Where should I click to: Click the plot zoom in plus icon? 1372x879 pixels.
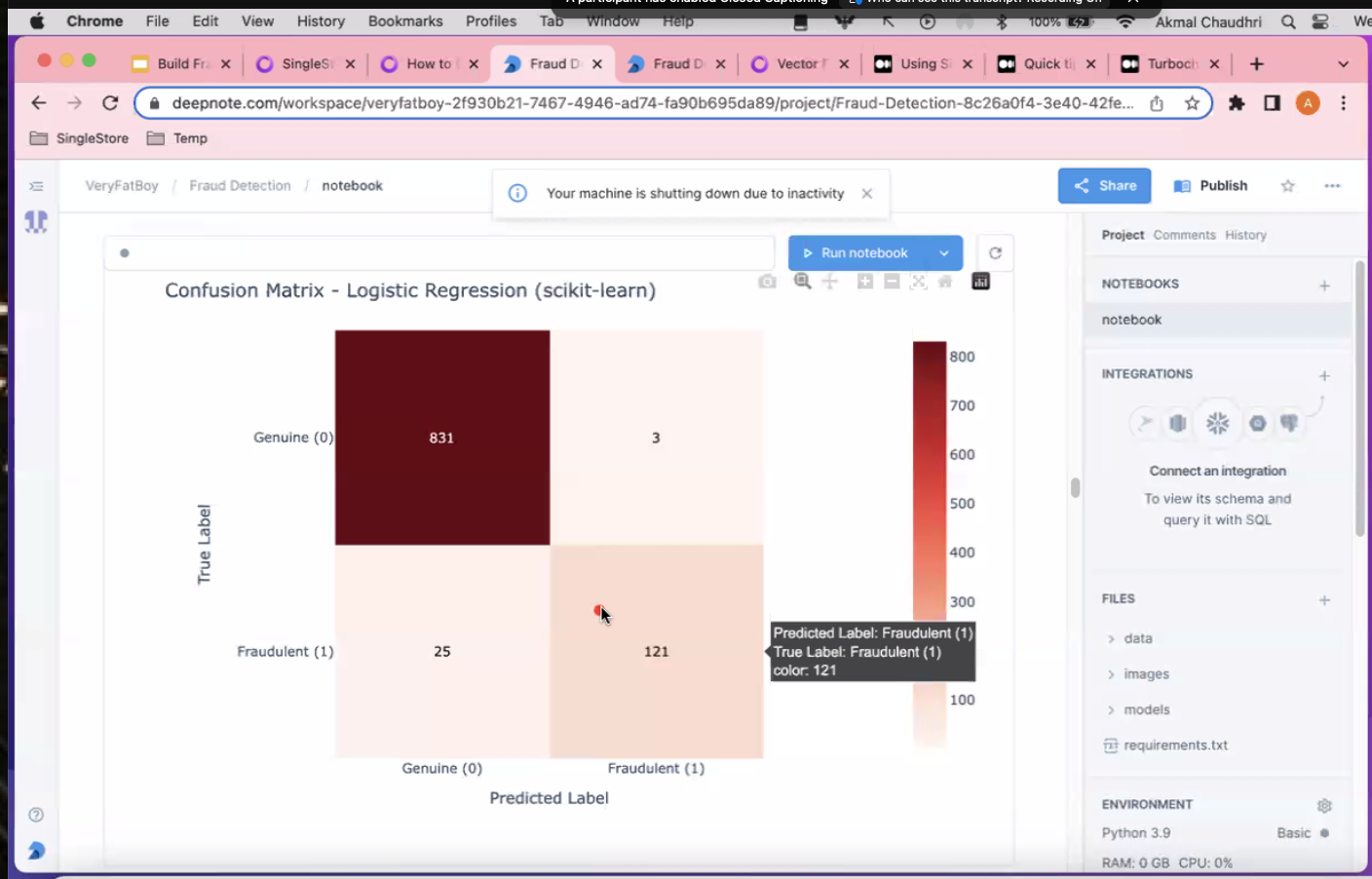pos(864,282)
